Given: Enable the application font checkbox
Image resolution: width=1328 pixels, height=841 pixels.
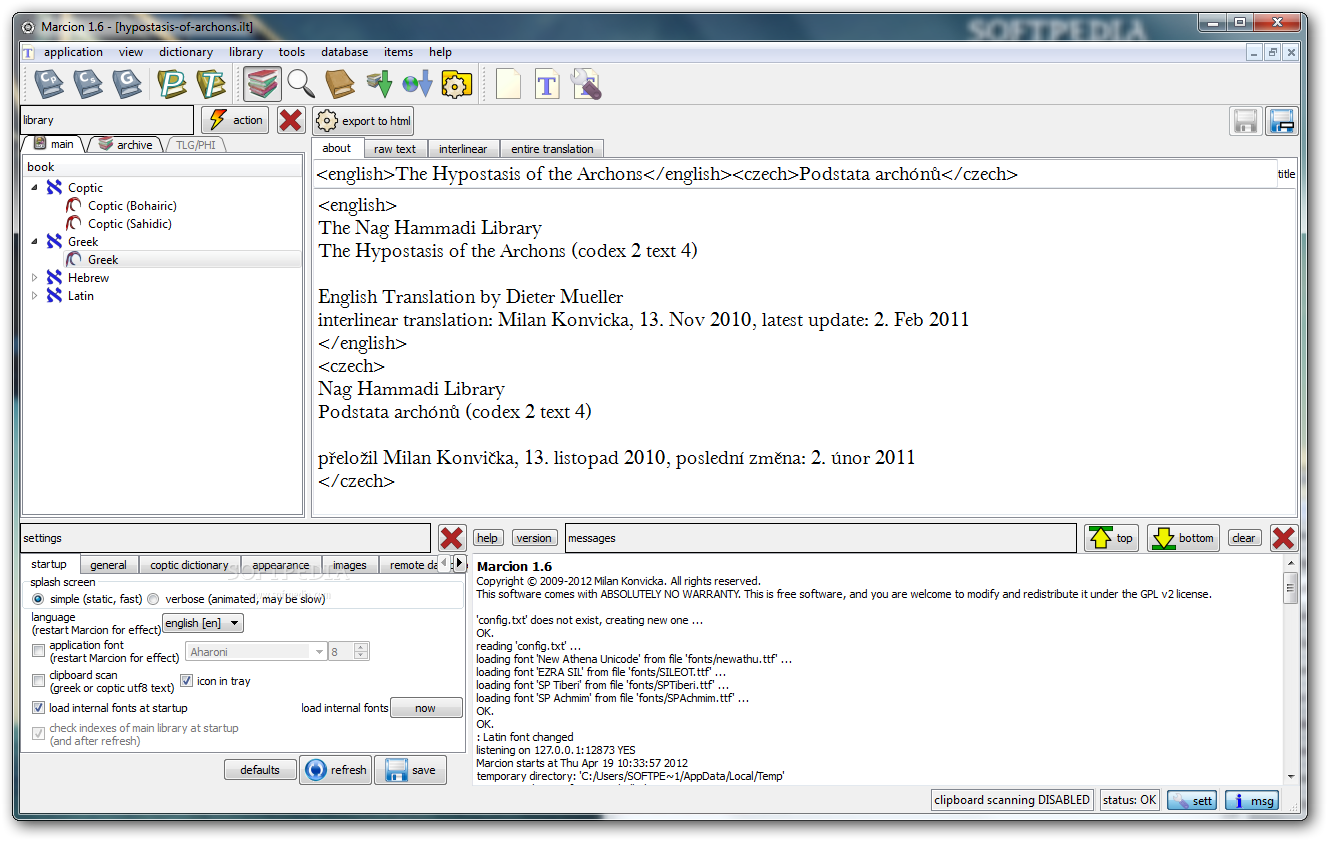Looking at the screenshot, I should pos(39,652).
